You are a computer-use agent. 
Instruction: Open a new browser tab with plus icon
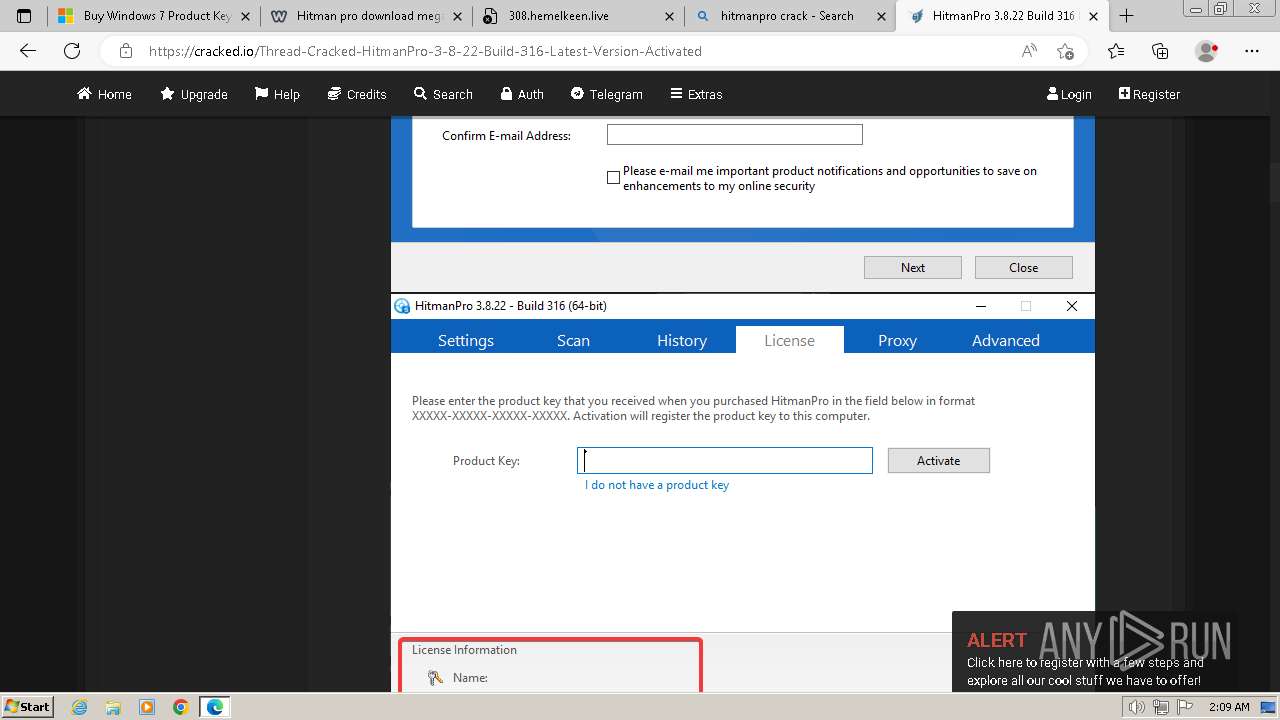[1126, 16]
